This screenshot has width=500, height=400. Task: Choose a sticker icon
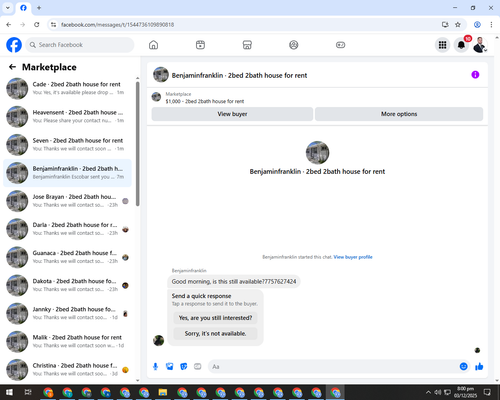tap(184, 367)
